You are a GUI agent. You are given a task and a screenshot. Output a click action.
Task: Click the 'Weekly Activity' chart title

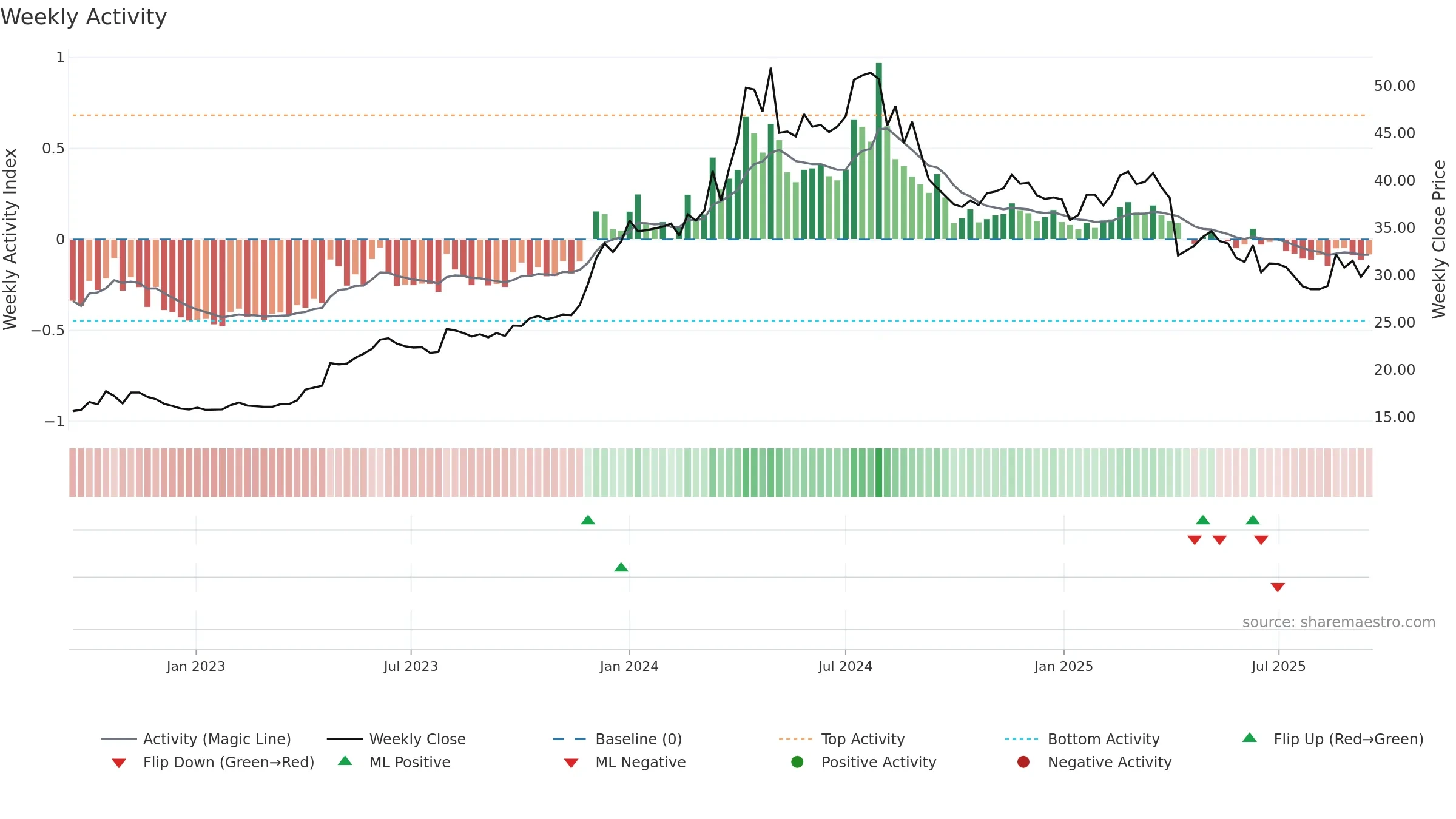[x=84, y=16]
